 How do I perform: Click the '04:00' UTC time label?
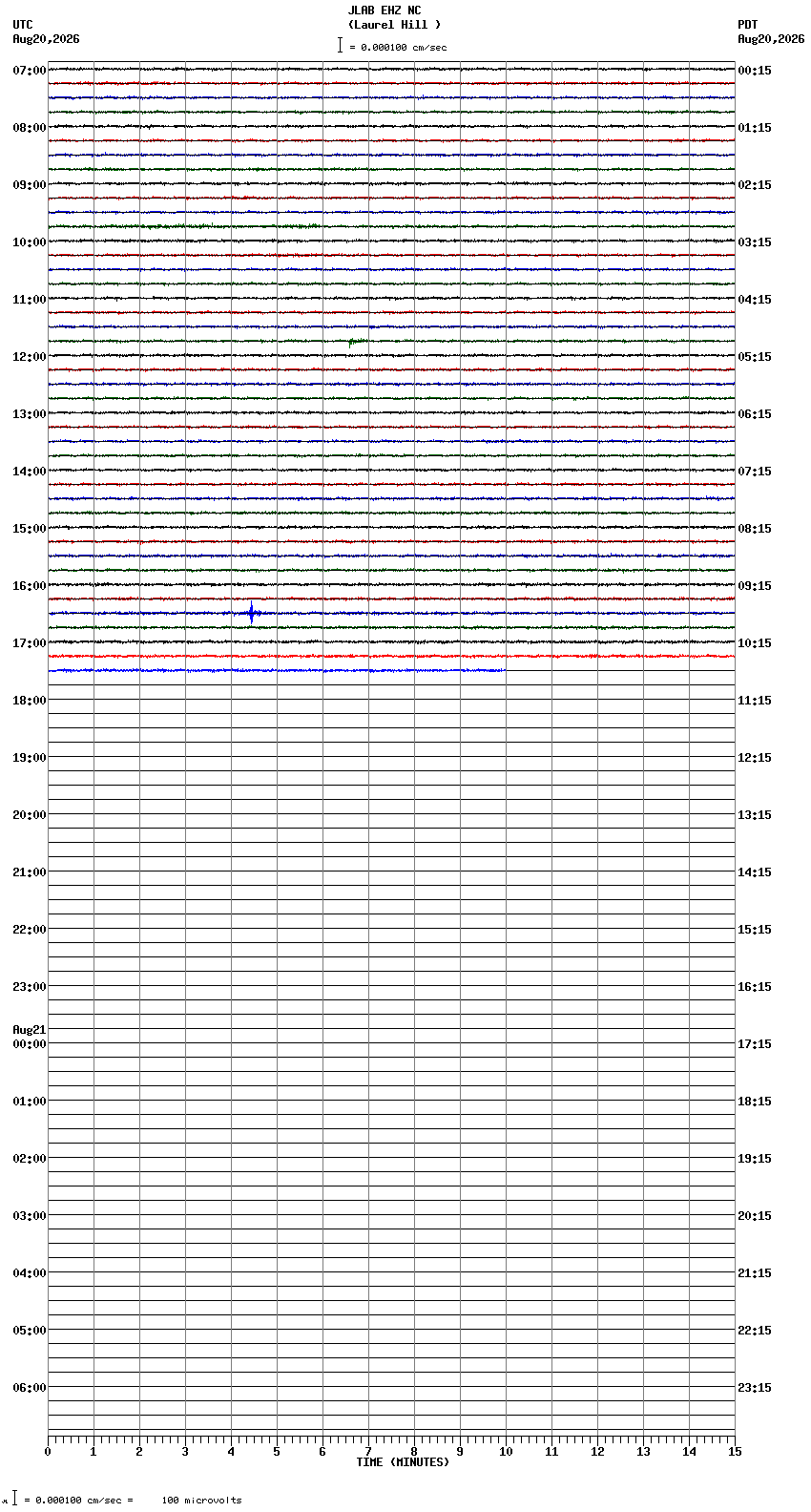click(30, 1273)
